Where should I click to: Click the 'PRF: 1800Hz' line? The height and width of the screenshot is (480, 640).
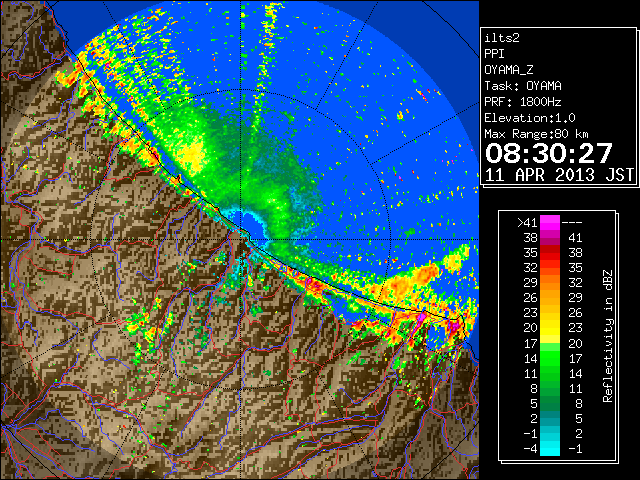523,102
